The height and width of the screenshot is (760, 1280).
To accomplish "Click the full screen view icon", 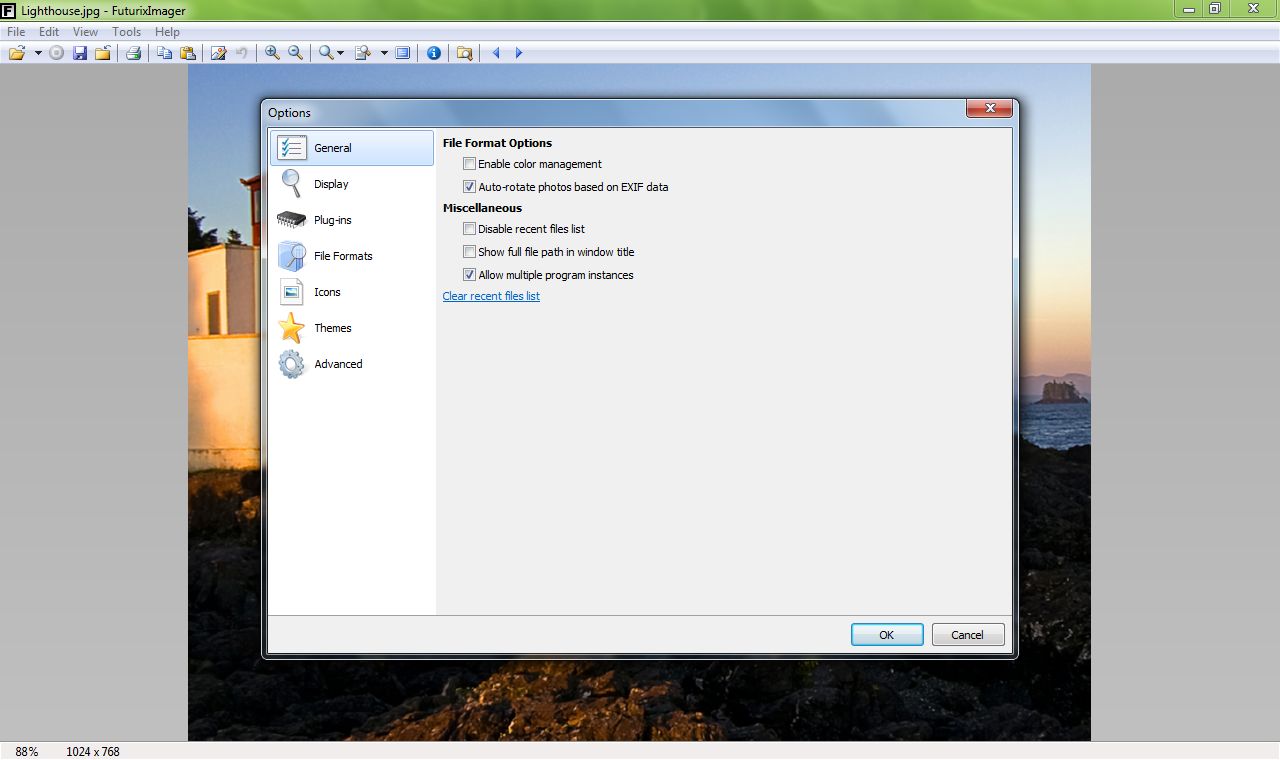I will pyautogui.click(x=403, y=53).
